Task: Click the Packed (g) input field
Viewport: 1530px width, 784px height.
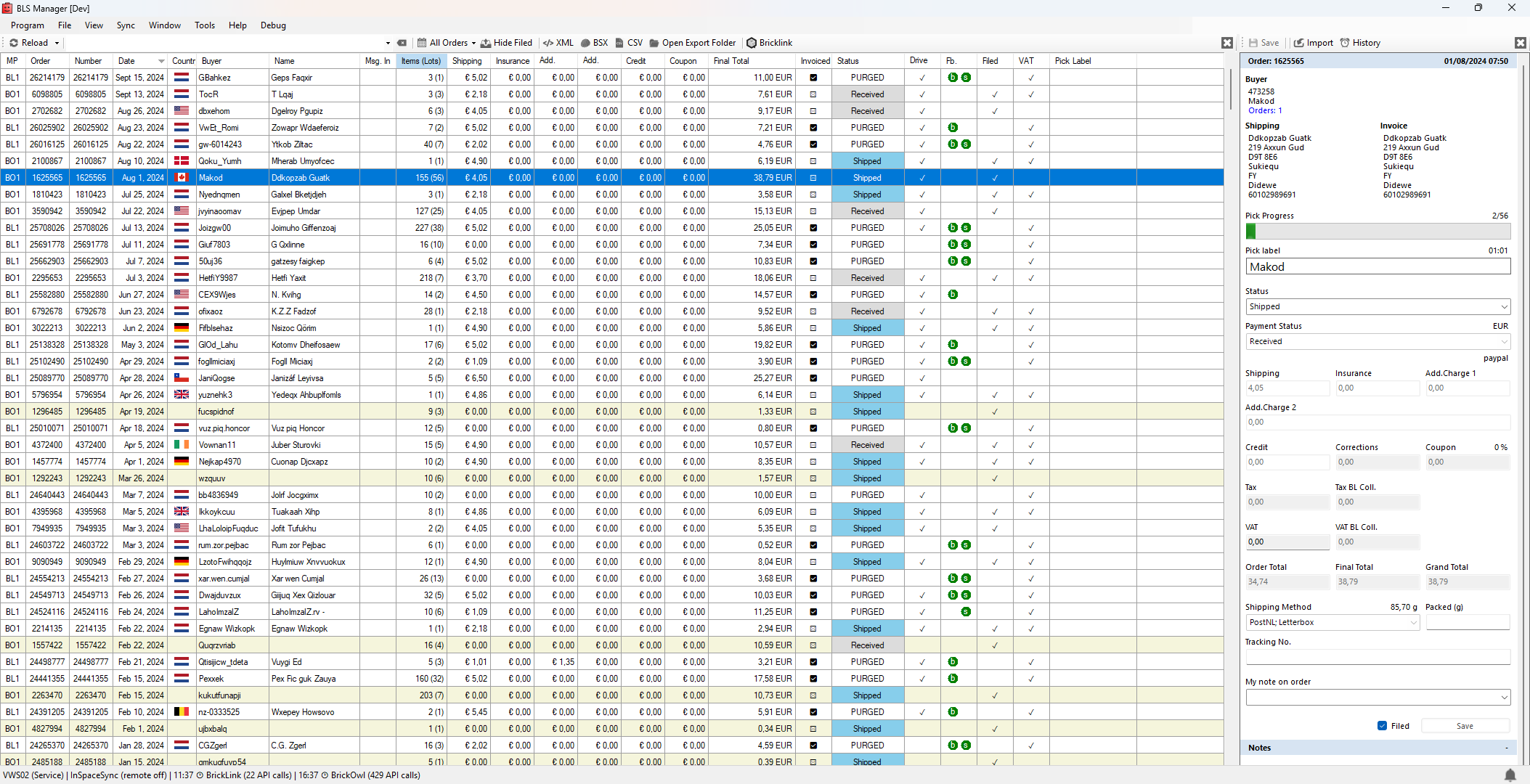Action: click(x=1468, y=622)
